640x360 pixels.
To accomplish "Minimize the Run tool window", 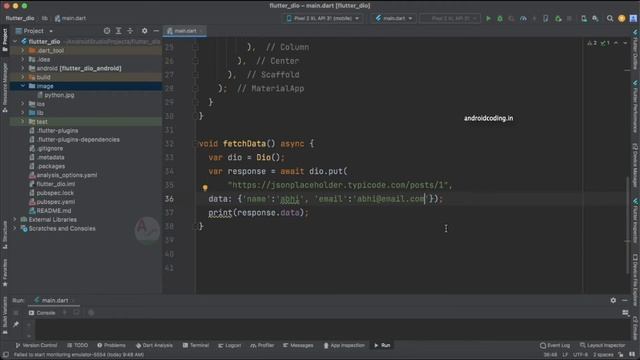I will click(x=624, y=300).
